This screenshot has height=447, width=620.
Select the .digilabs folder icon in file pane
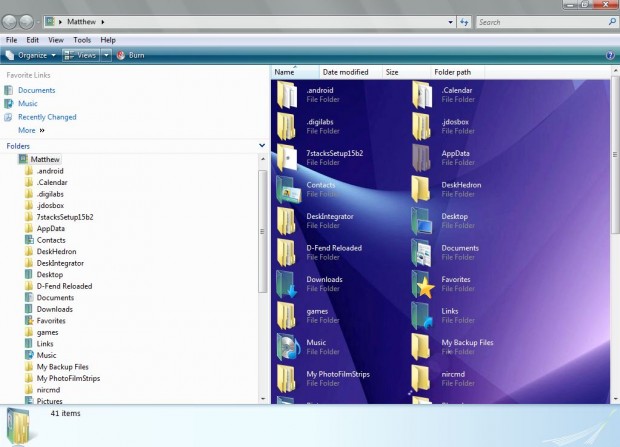pos(286,126)
